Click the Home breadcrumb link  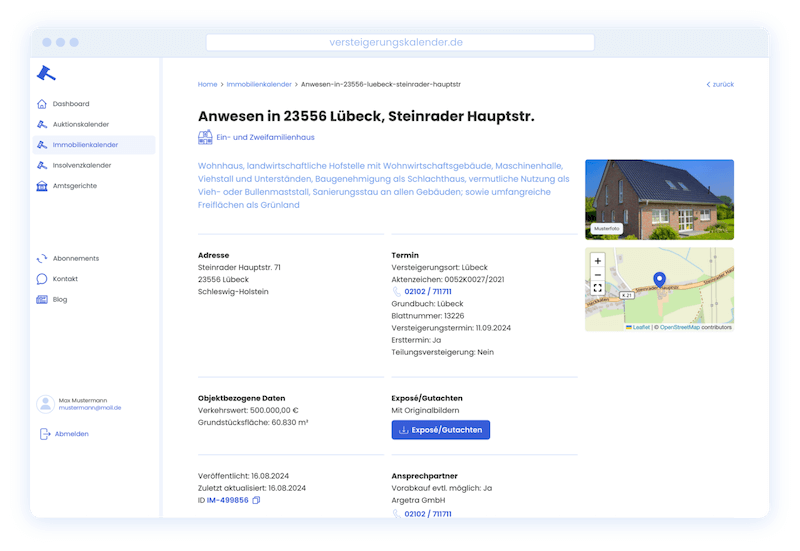point(207,85)
